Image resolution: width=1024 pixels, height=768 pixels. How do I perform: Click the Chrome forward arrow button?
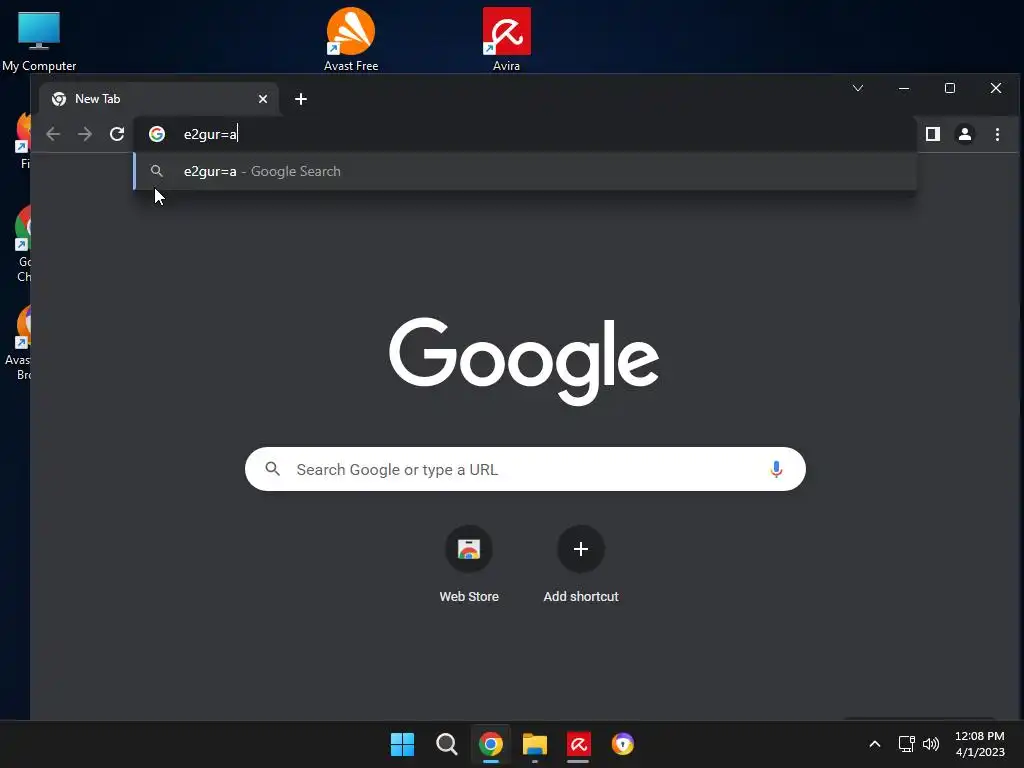coord(85,134)
